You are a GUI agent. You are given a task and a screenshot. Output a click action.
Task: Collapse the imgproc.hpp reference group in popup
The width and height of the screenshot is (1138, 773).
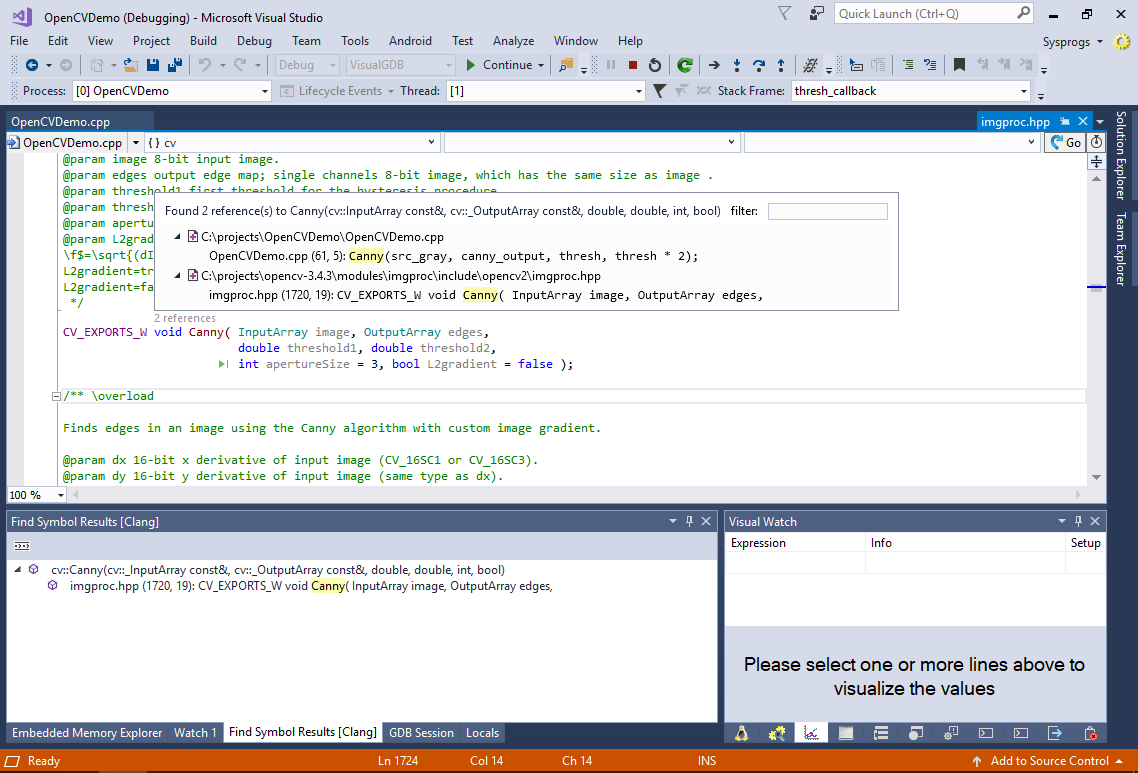[177, 276]
